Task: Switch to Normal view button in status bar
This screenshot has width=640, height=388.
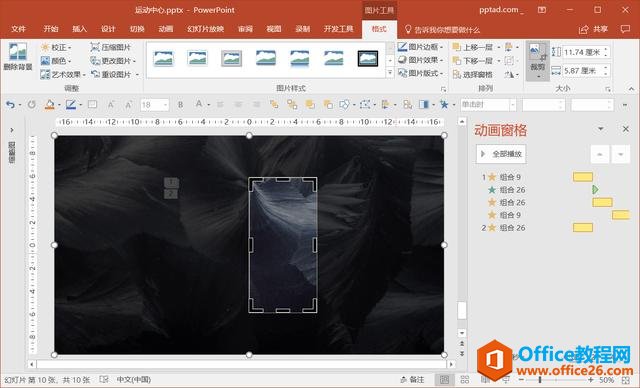Action: pyautogui.click(x=444, y=380)
